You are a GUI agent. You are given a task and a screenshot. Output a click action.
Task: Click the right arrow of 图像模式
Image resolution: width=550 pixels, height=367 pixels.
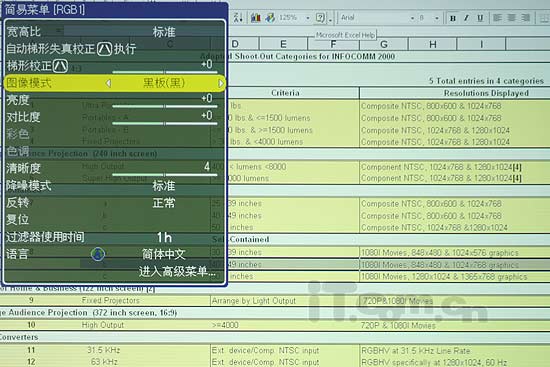(221, 84)
